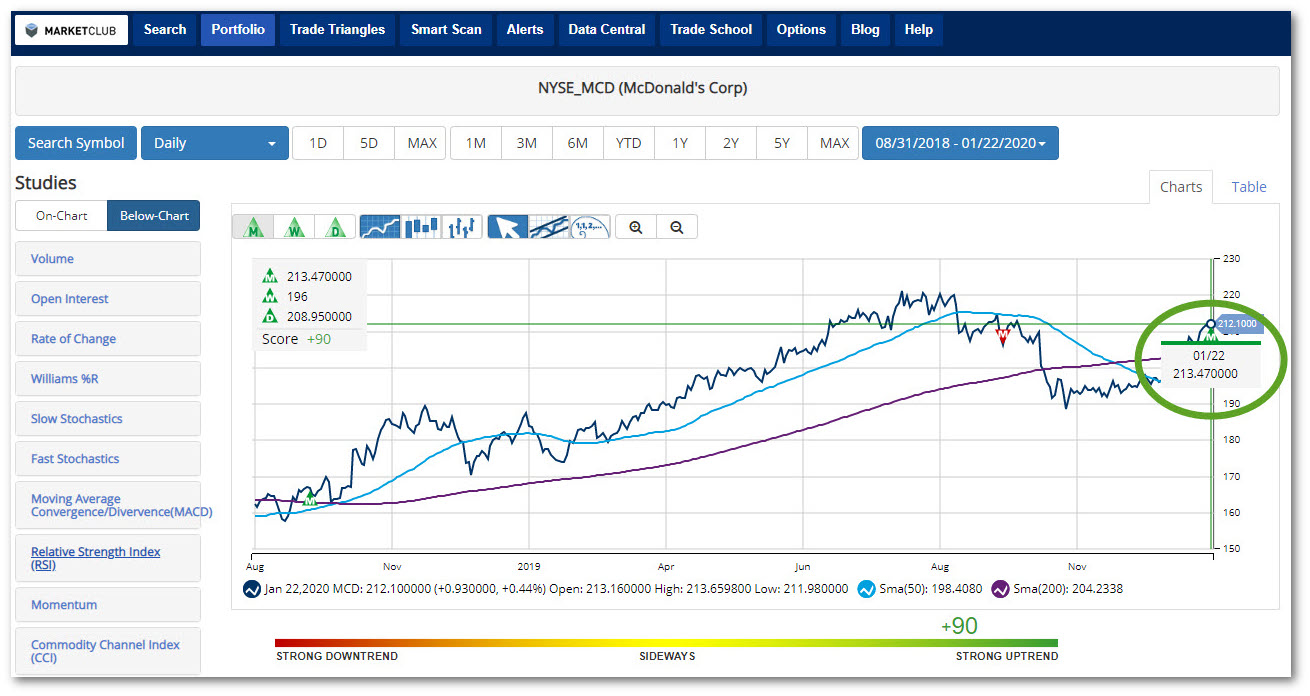This screenshot has width=1310, height=696.
Task: Switch to the Charts tab
Action: tap(1181, 187)
